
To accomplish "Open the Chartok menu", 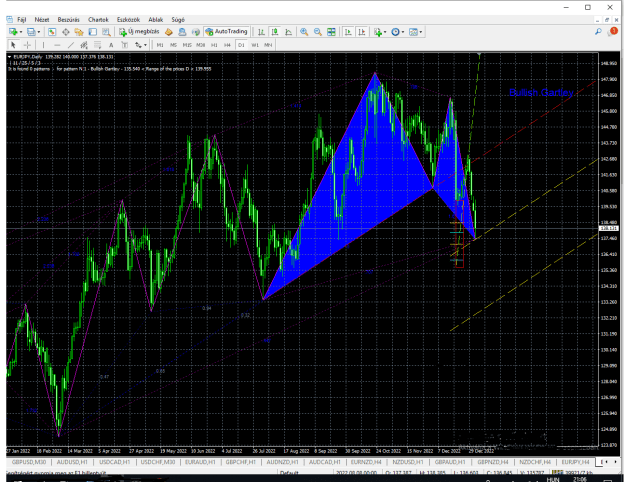I will pos(98,20).
